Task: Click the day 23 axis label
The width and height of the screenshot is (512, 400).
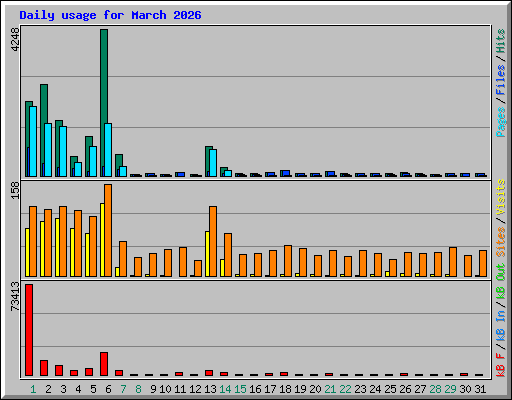Action: (x=360, y=389)
